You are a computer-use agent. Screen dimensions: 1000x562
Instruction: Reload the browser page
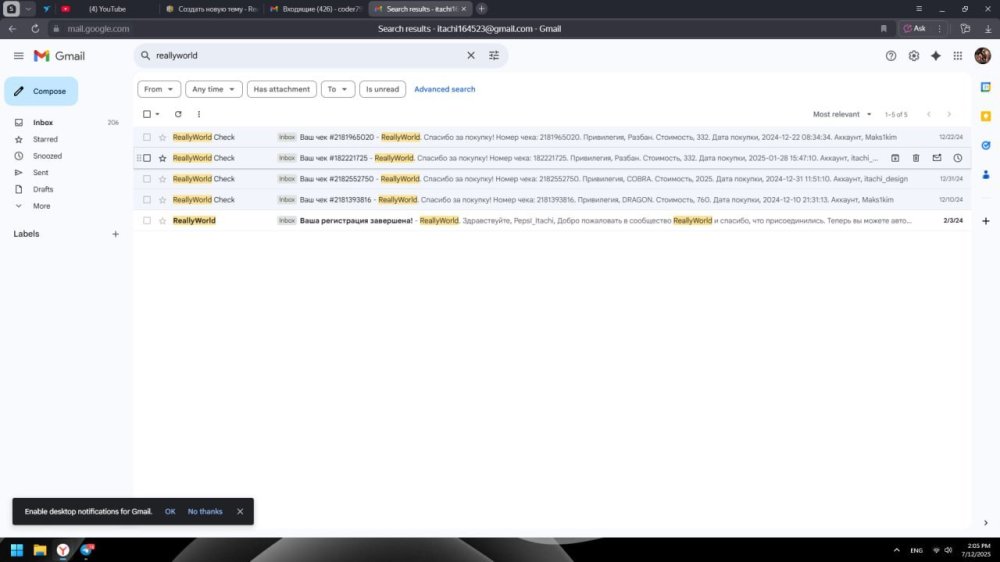(35, 29)
